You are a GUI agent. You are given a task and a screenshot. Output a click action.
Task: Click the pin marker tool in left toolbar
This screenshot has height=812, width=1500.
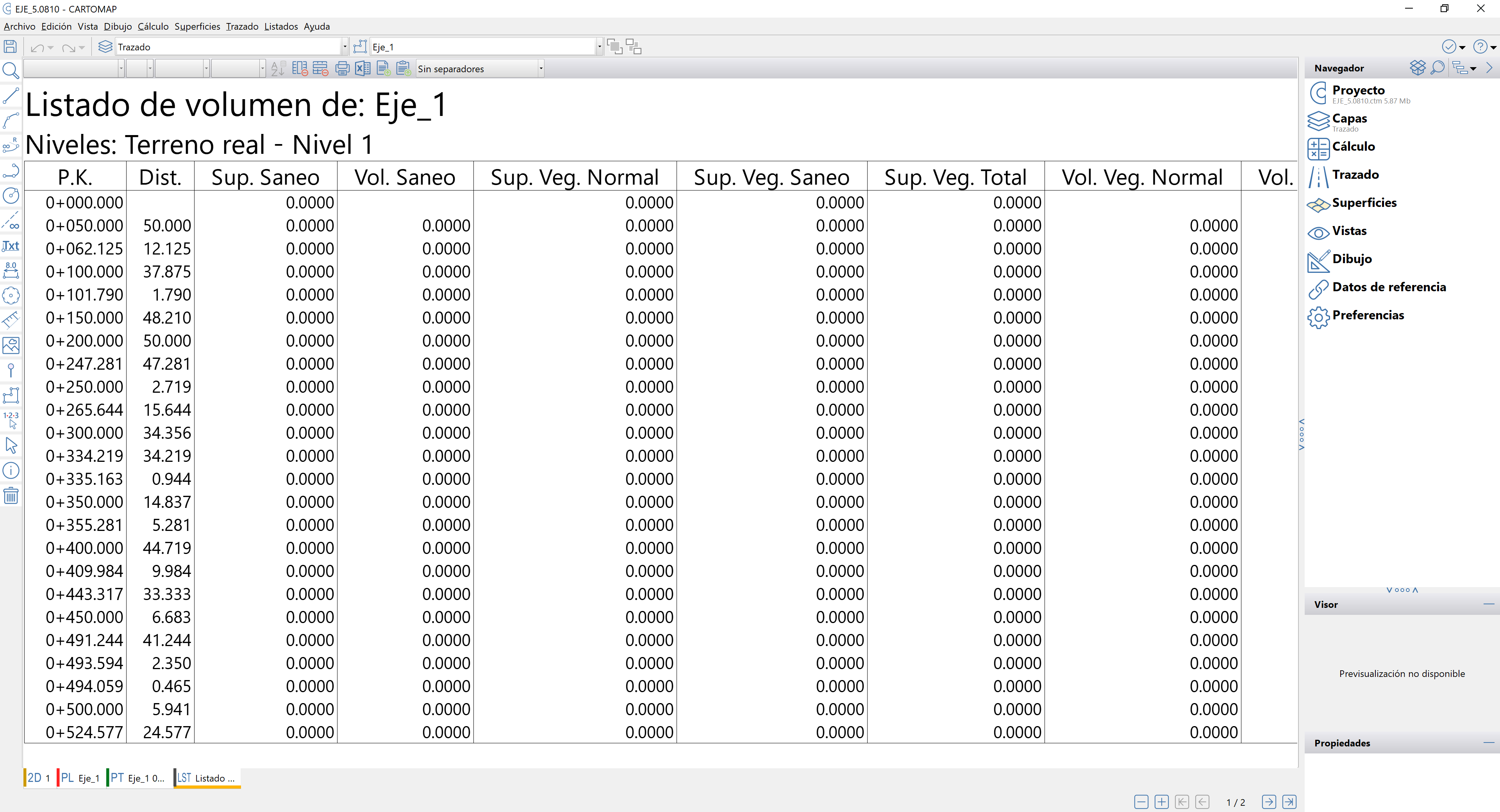(11, 370)
